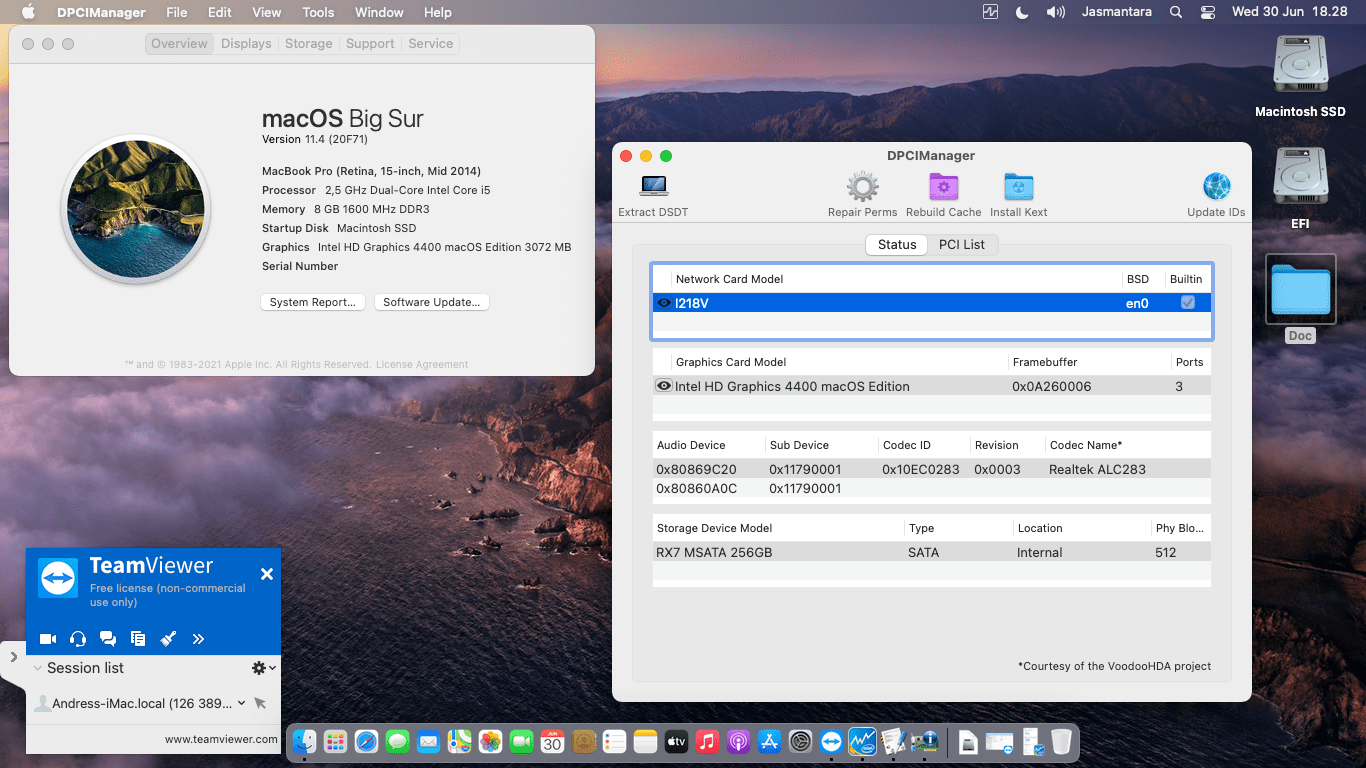Click the TeamViewer headset audio icon
The image size is (1366, 768).
[78, 639]
